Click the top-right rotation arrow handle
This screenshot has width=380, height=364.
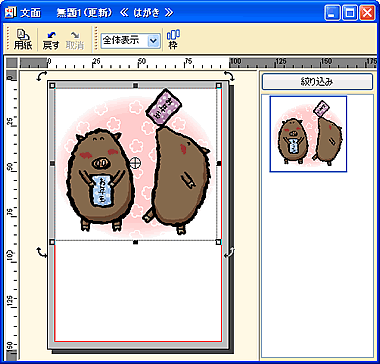(229, 76)
